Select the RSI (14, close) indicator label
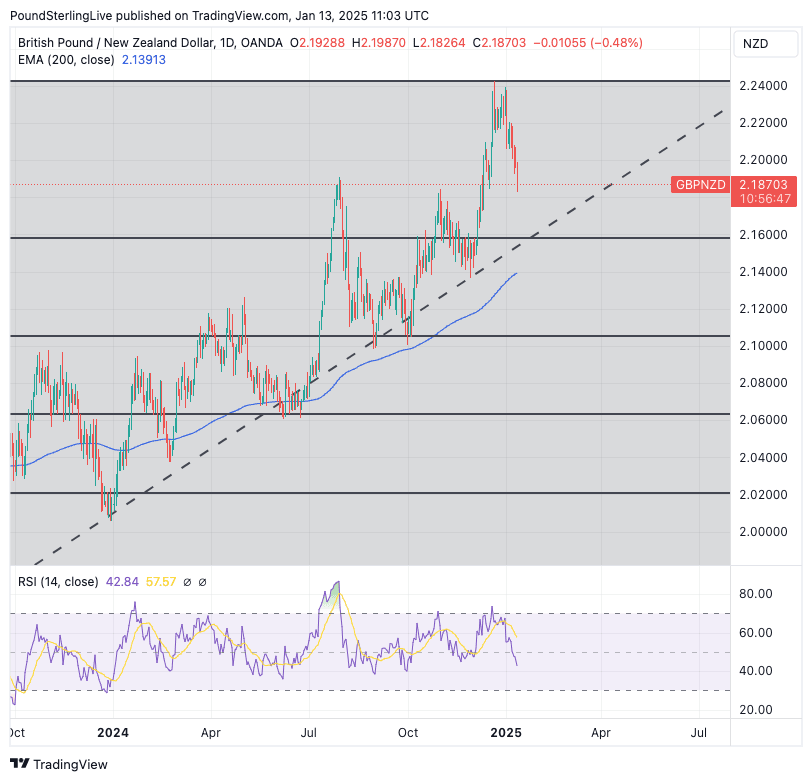This screenshot has width=812, height=781. click(58, 581)
